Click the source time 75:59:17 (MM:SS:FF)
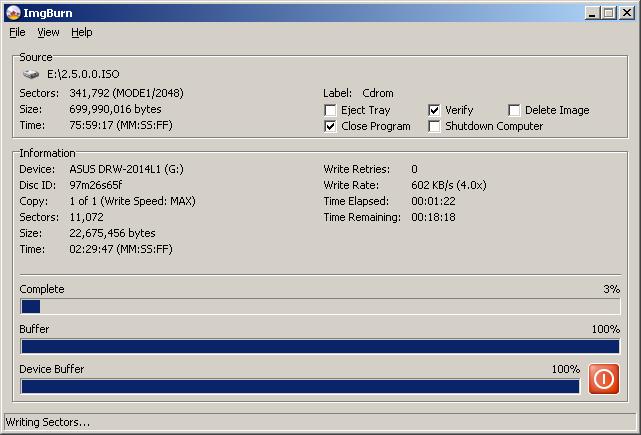Screen dimensions: 641x435 (x=121, y=125)
